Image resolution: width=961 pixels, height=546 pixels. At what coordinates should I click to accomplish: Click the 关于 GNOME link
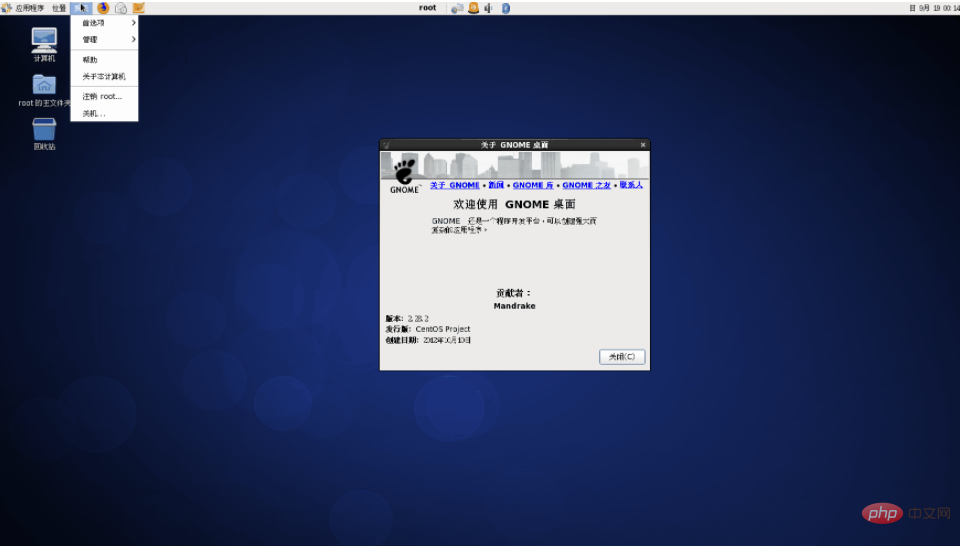(x=455, y=185)
